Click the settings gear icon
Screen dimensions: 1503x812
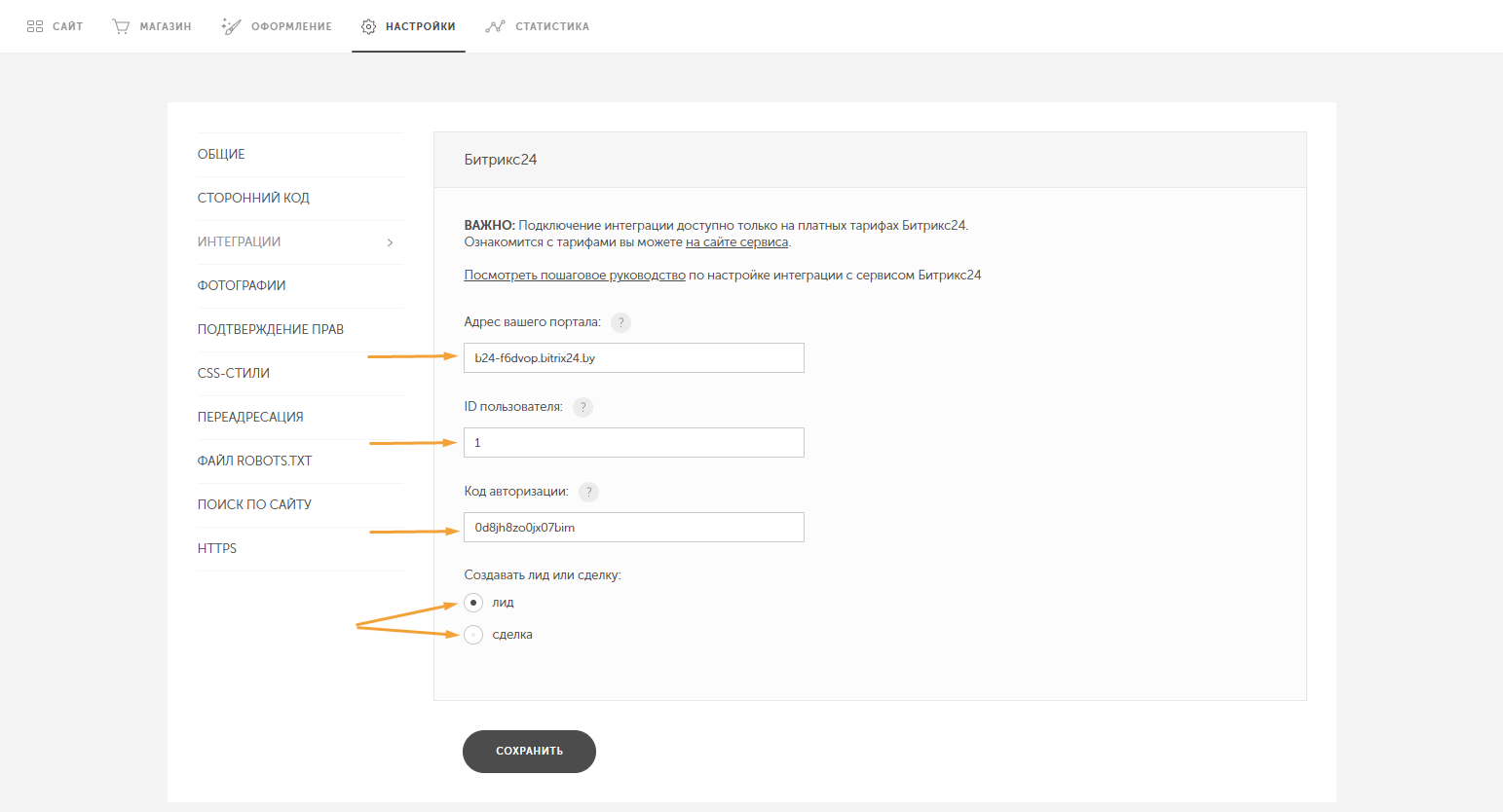[x=368, y=26]
